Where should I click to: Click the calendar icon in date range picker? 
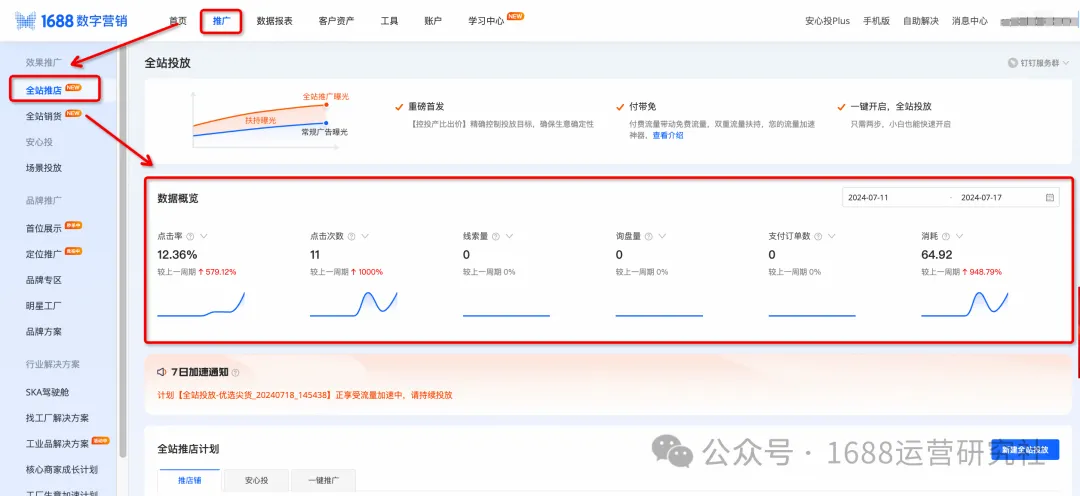(x=1050, y=198)
